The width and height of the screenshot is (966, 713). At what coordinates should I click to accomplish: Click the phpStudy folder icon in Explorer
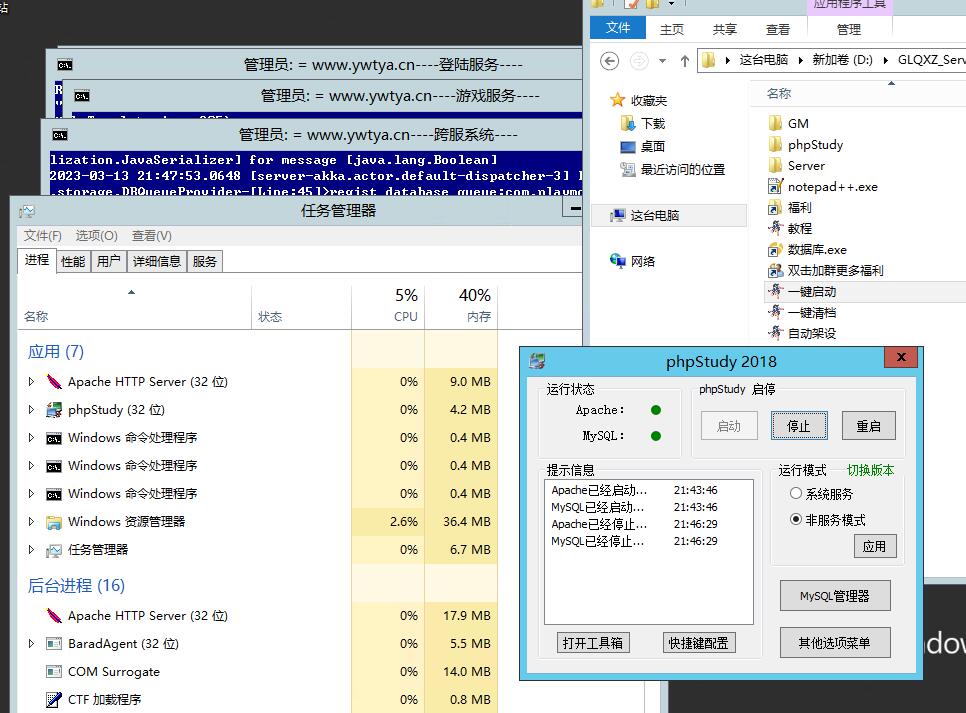tap(775, 145)
